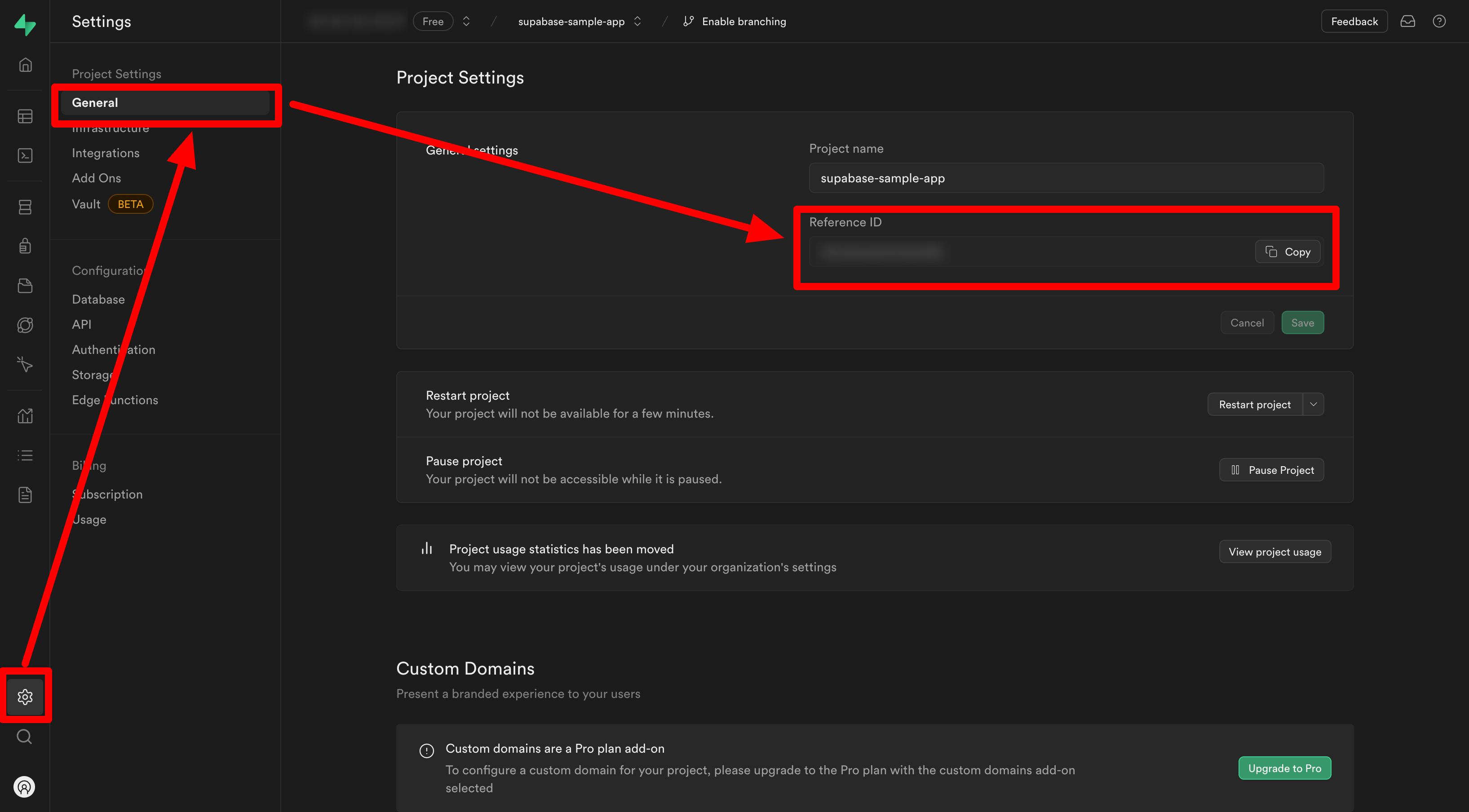Screen dimensions: 1469x812
Task: Open the search magnifier icon in sidebar
Action: click(25, 736)
